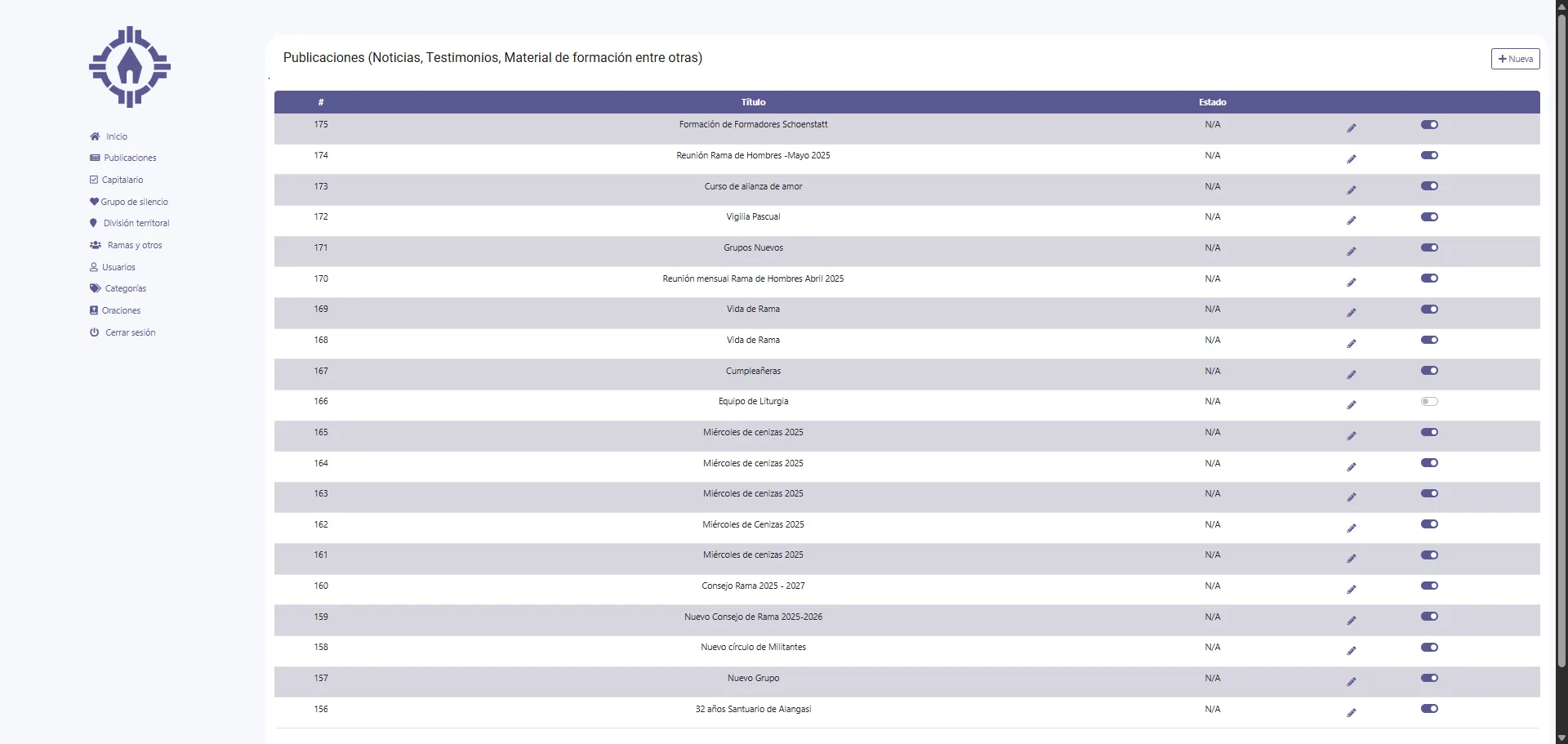Screen dimensions: 1568x744
Task: Edit publication 156 Santuario de Alangasí
Action: [1351, 713]
